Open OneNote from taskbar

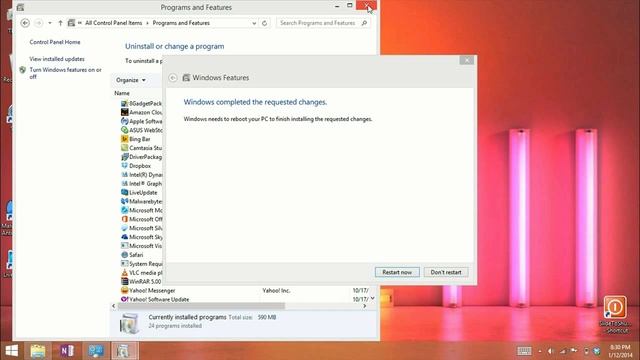[67, 351]
